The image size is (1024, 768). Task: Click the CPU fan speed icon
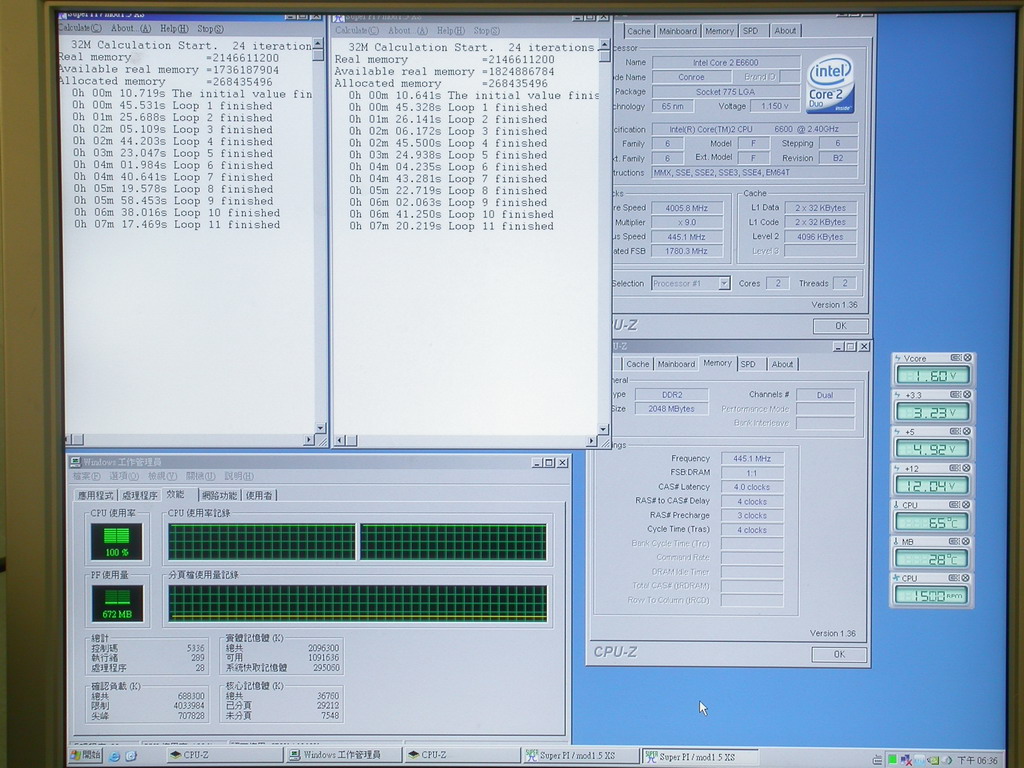pos(897,578)
